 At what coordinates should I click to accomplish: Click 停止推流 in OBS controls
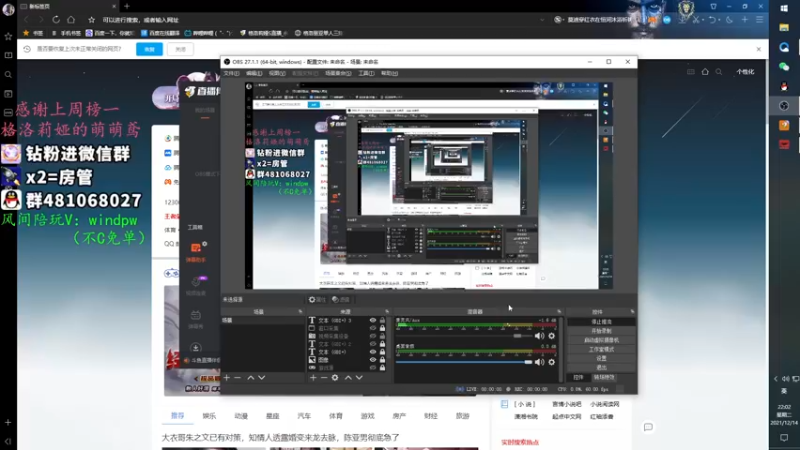(x=601, y=322)
